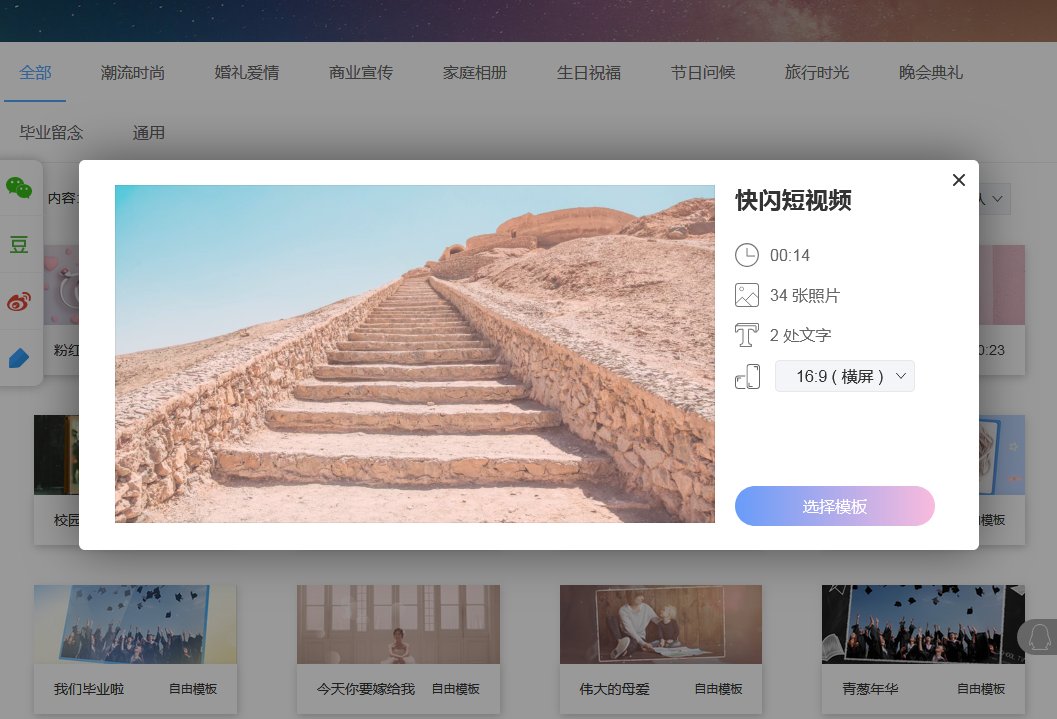
Task: Click the green Douban share icon
Action: point(20,243)
